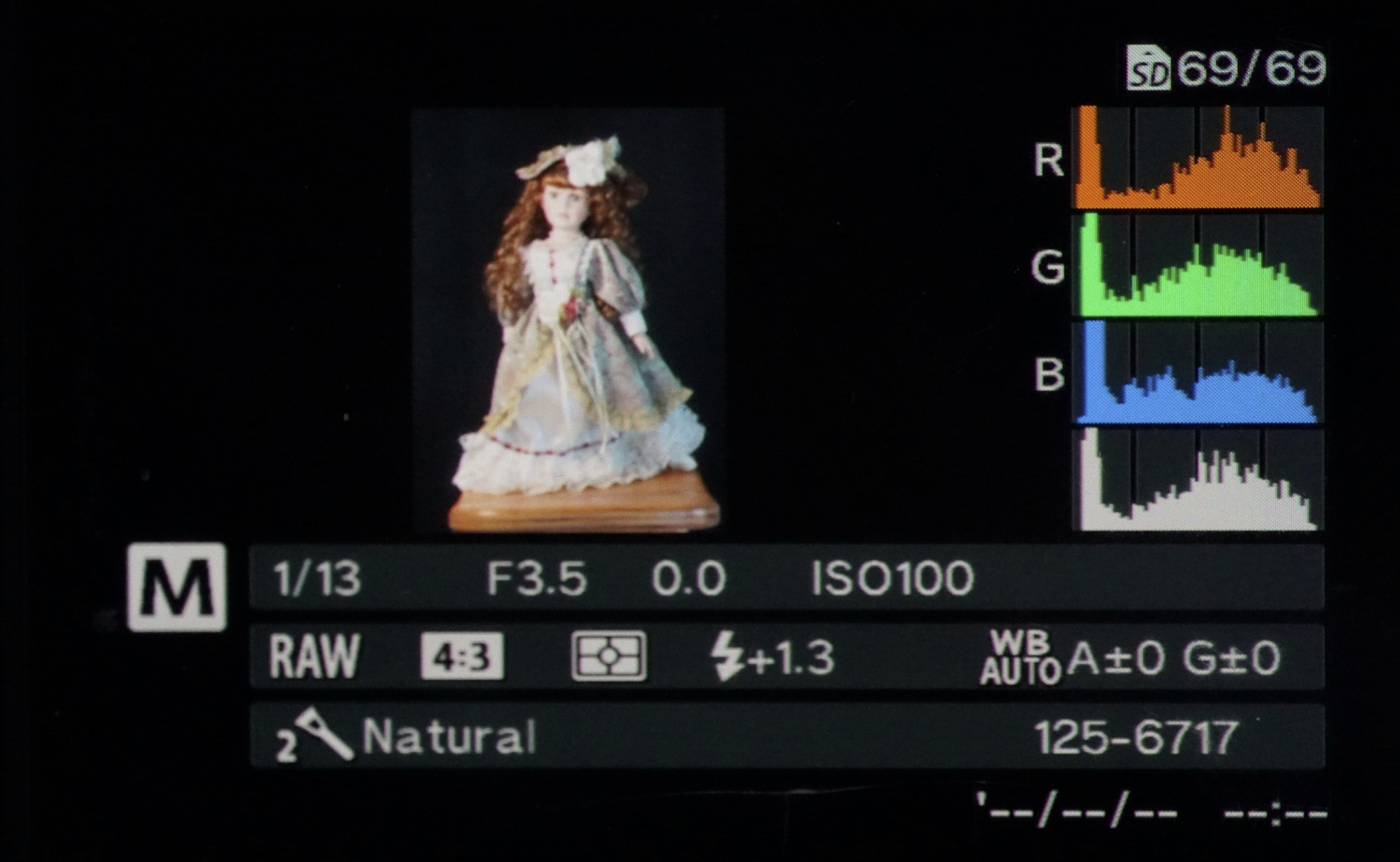This screenshot has width=1400, height=862.
Task: Open the doll photo thumbnail
Action: tap(567, 321)
